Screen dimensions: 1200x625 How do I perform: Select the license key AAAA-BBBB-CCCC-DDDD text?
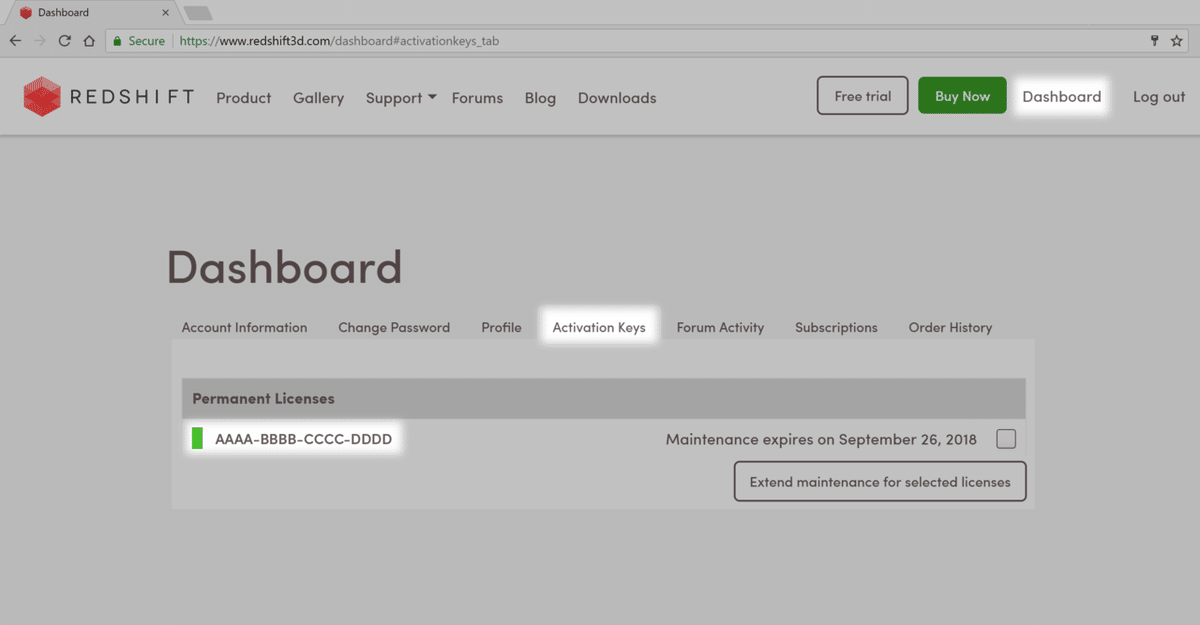pos(304,438)
